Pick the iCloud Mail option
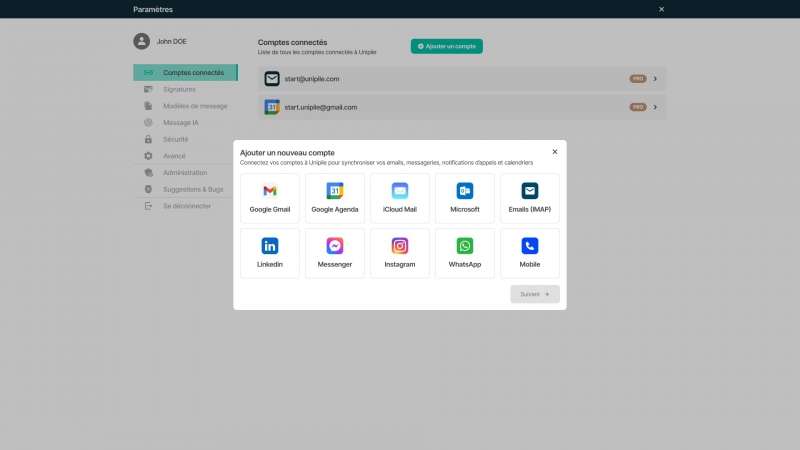This screenshot has width=800, height=450. coord(400,197)
